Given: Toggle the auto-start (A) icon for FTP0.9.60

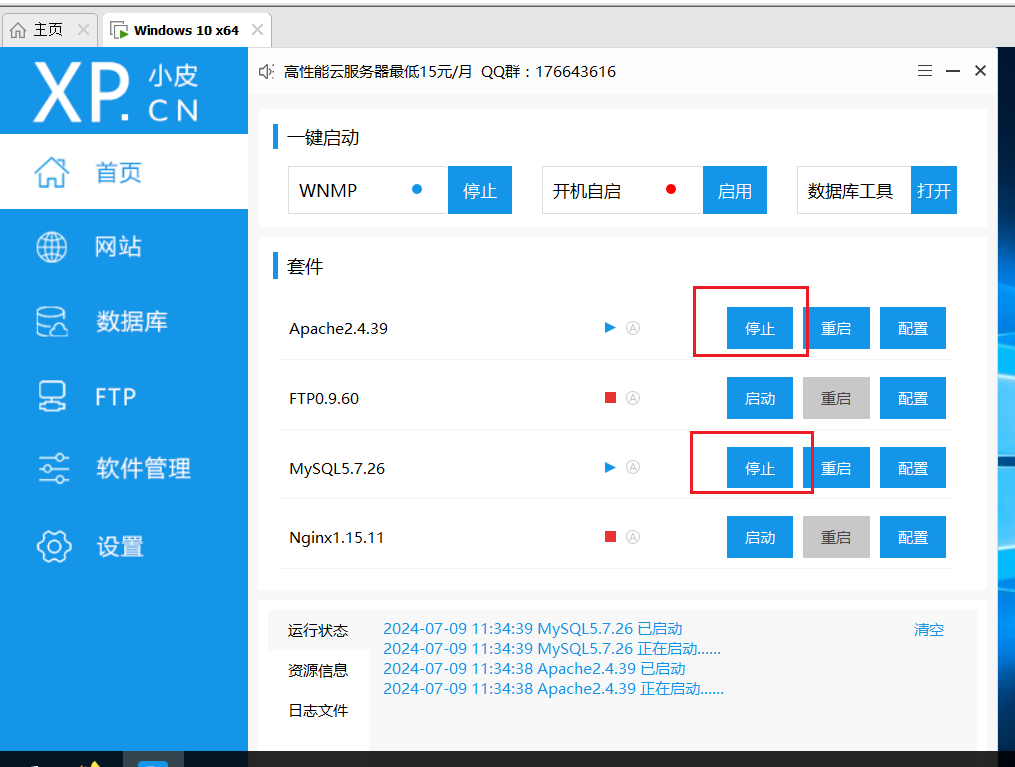Looking at the screenshot, I should (x=633, y=398).
